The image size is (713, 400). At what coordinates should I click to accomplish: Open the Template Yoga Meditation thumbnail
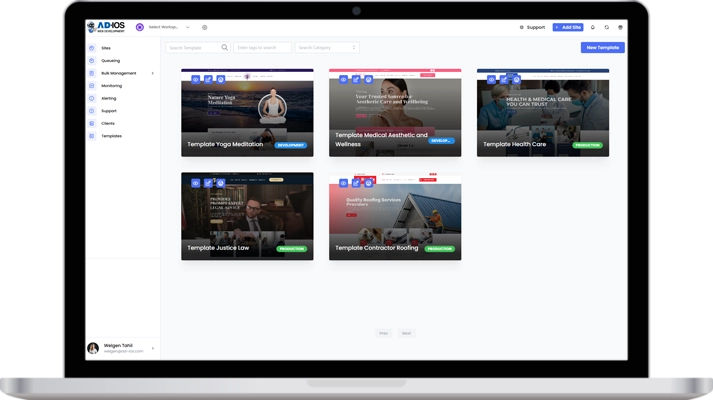coord(247,113)
